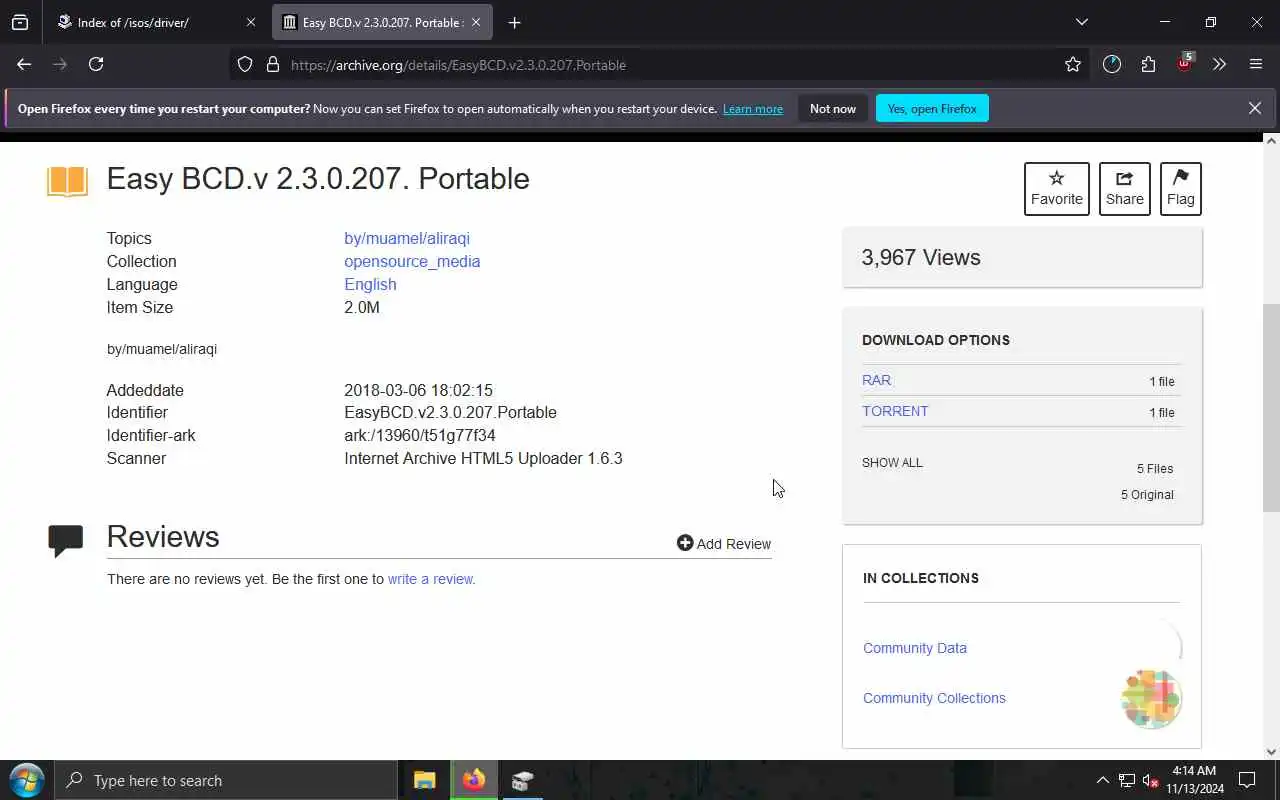Click the site padlock icon
The image size is (1280, 800).
point(272,64)
